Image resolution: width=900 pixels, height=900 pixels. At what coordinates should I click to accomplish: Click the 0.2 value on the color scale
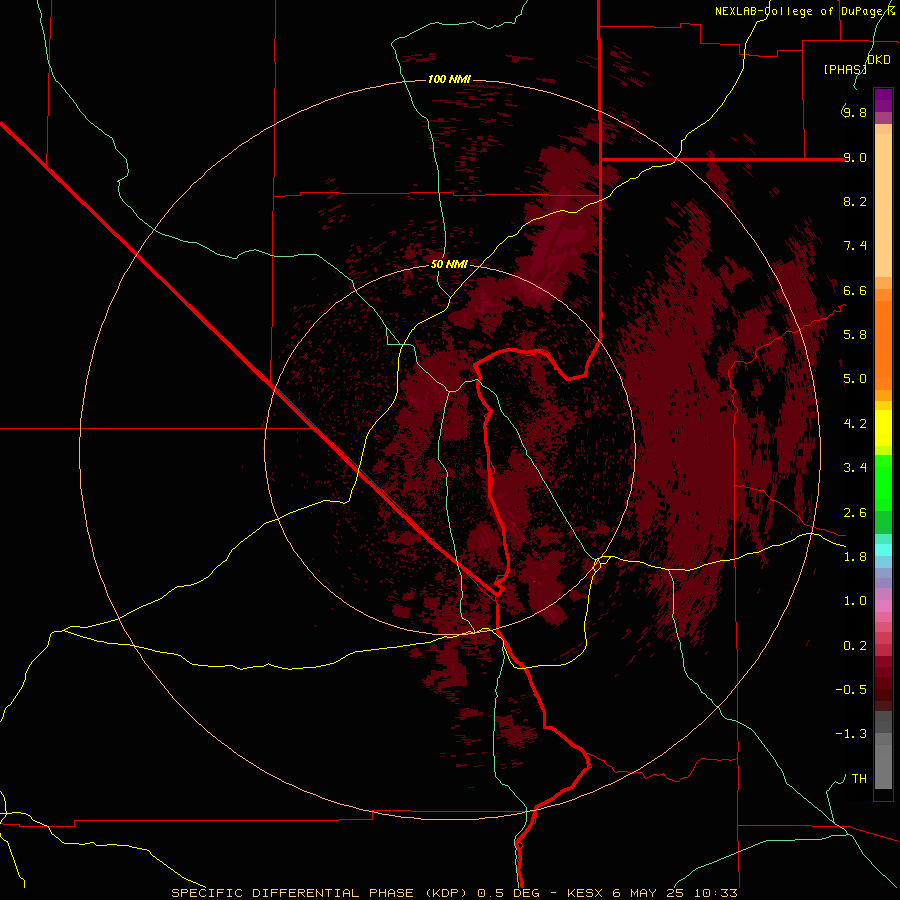855,646
